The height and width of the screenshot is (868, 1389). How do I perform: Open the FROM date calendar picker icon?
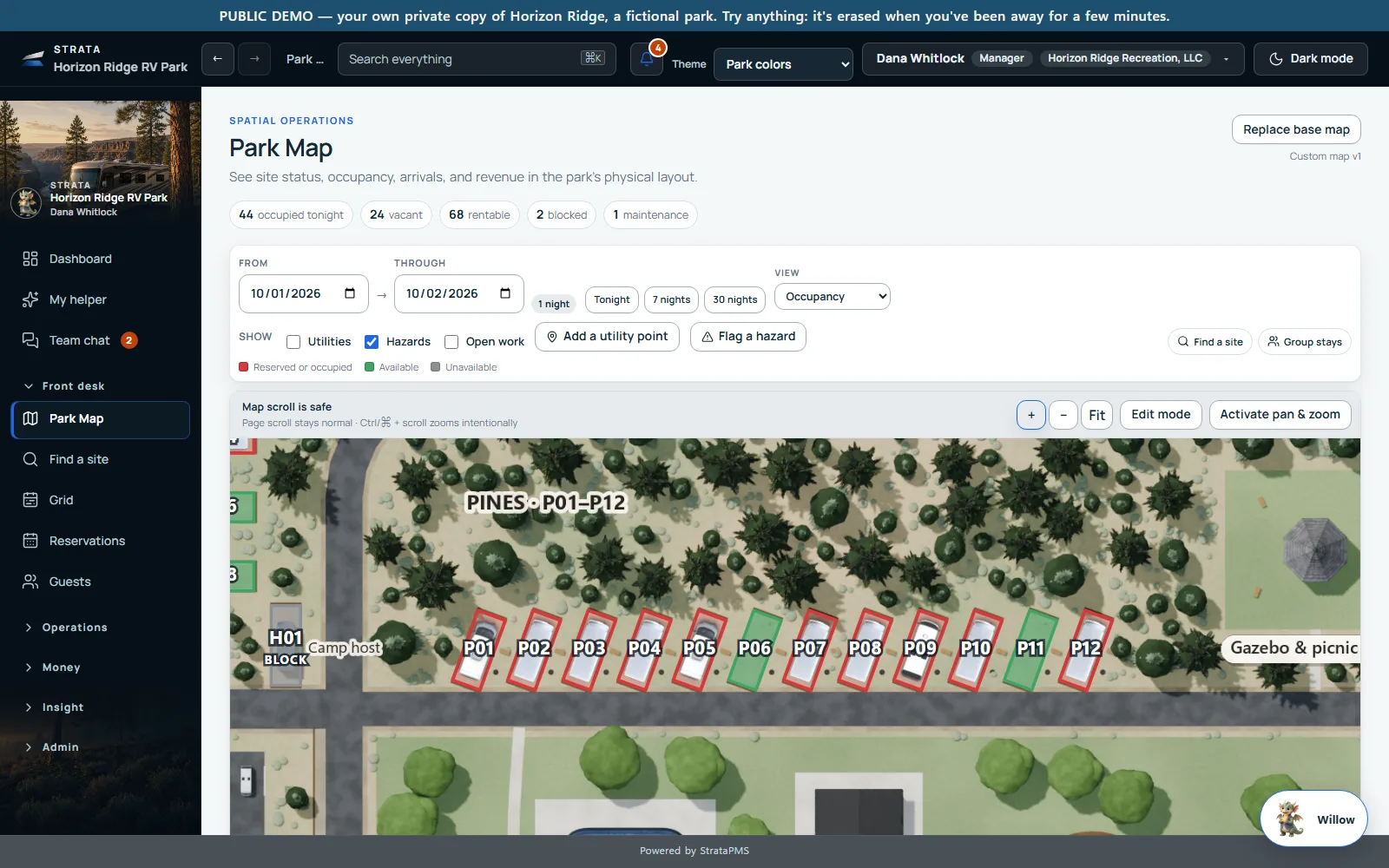(350, 293)
